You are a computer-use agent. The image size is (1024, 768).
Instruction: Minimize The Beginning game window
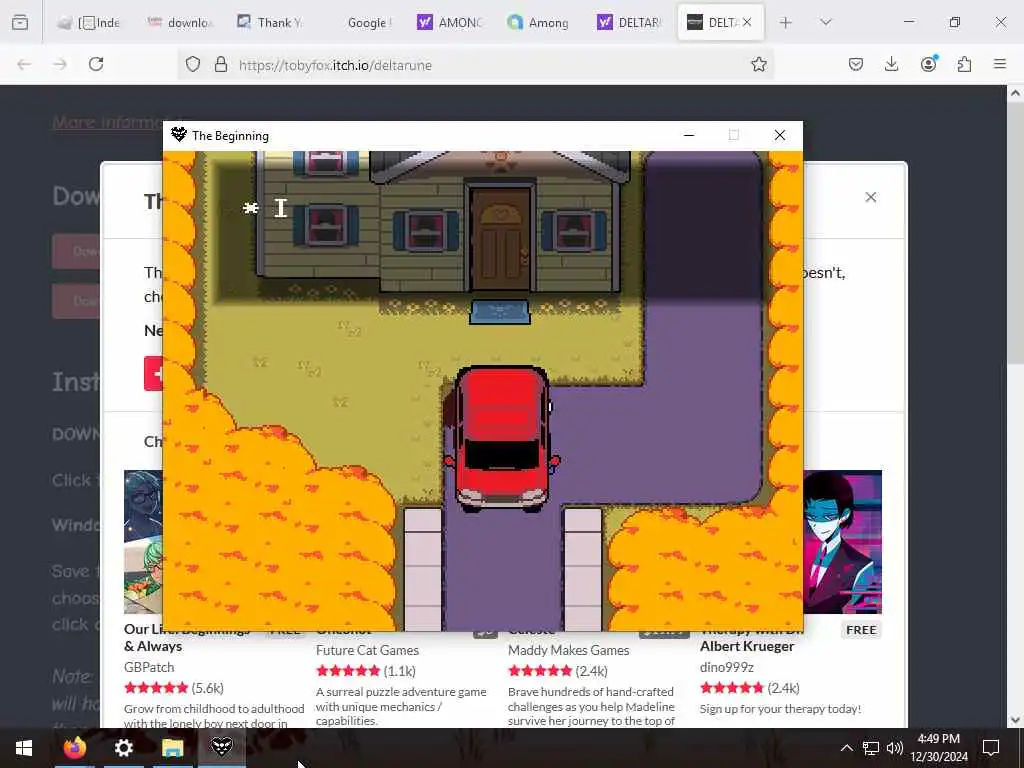pos(688,135)
